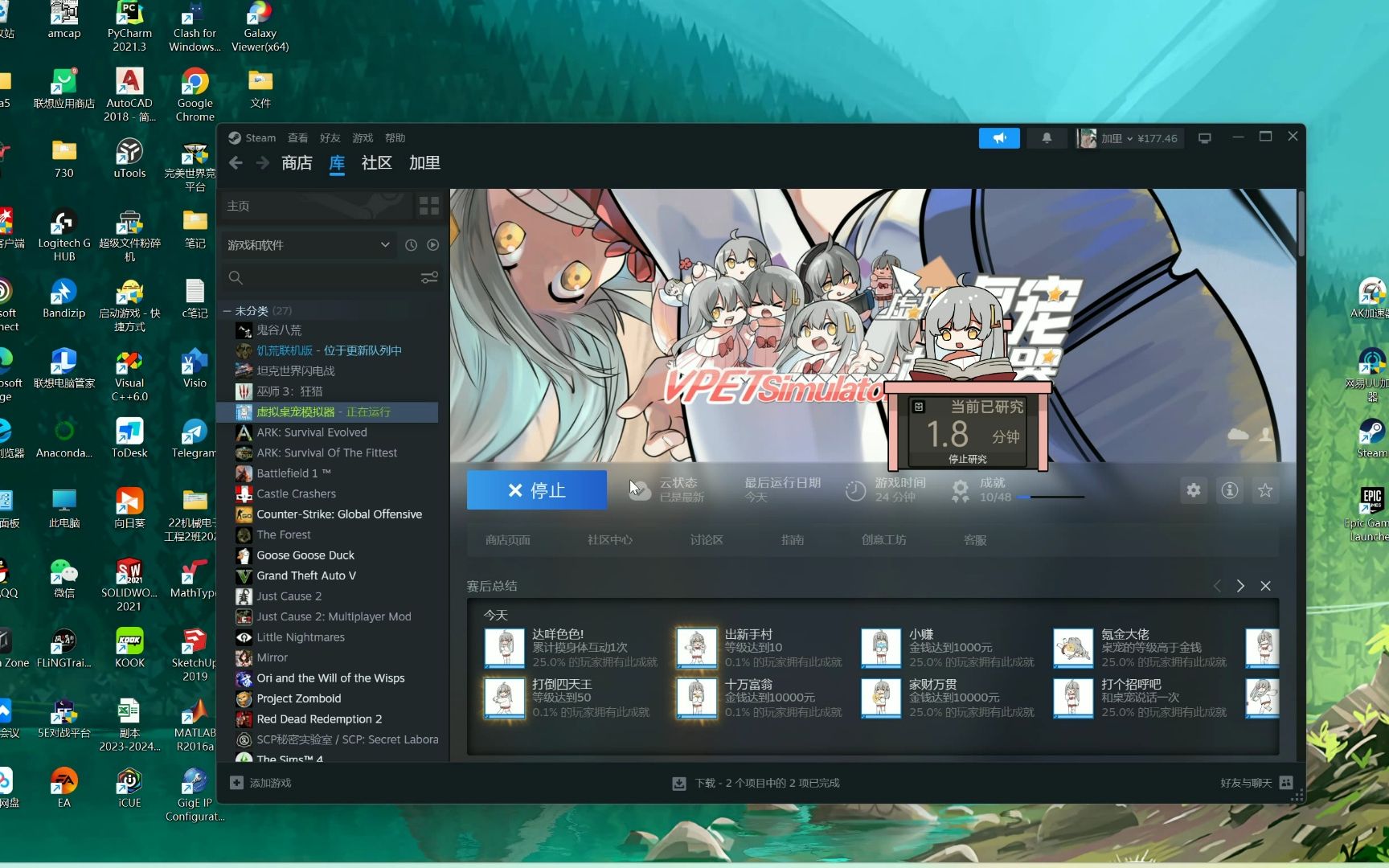Viewport: 1389px width, 868px height.
Task: Switch to the 社区 tab
Action: (376, 163)
